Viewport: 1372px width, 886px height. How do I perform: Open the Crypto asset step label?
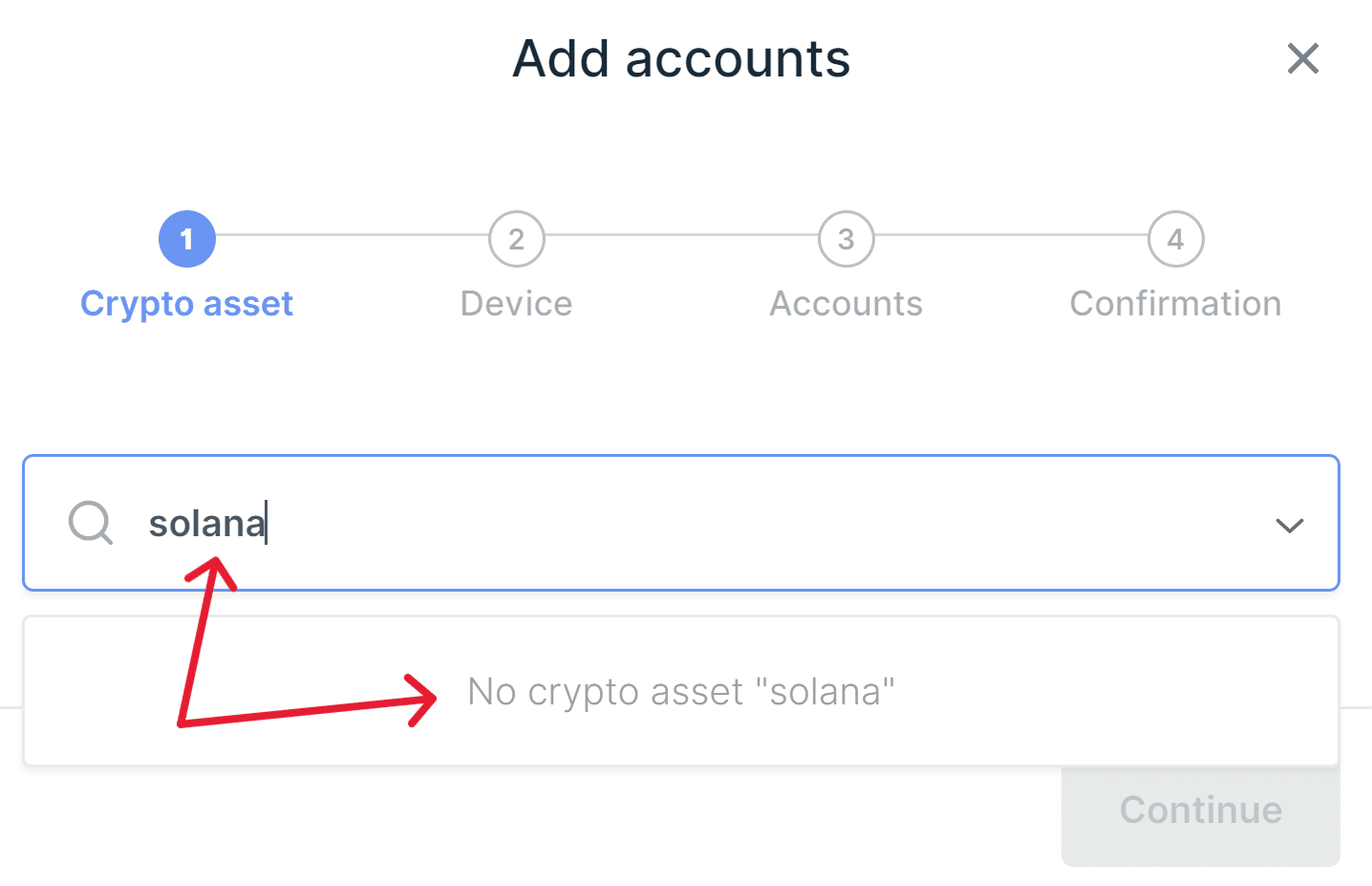coord(187,304)
